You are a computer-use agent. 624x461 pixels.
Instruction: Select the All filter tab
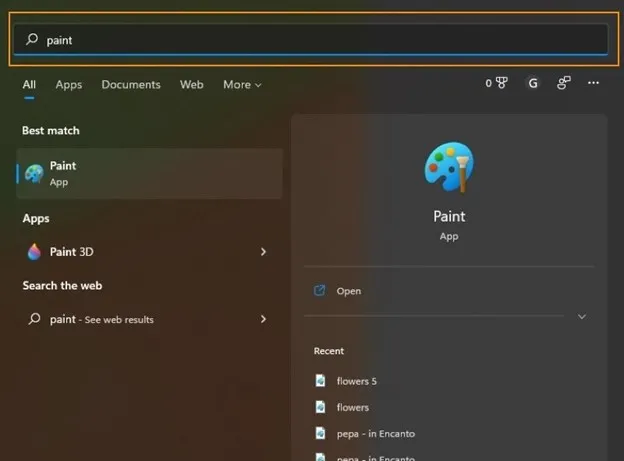(x=29, y=85)
